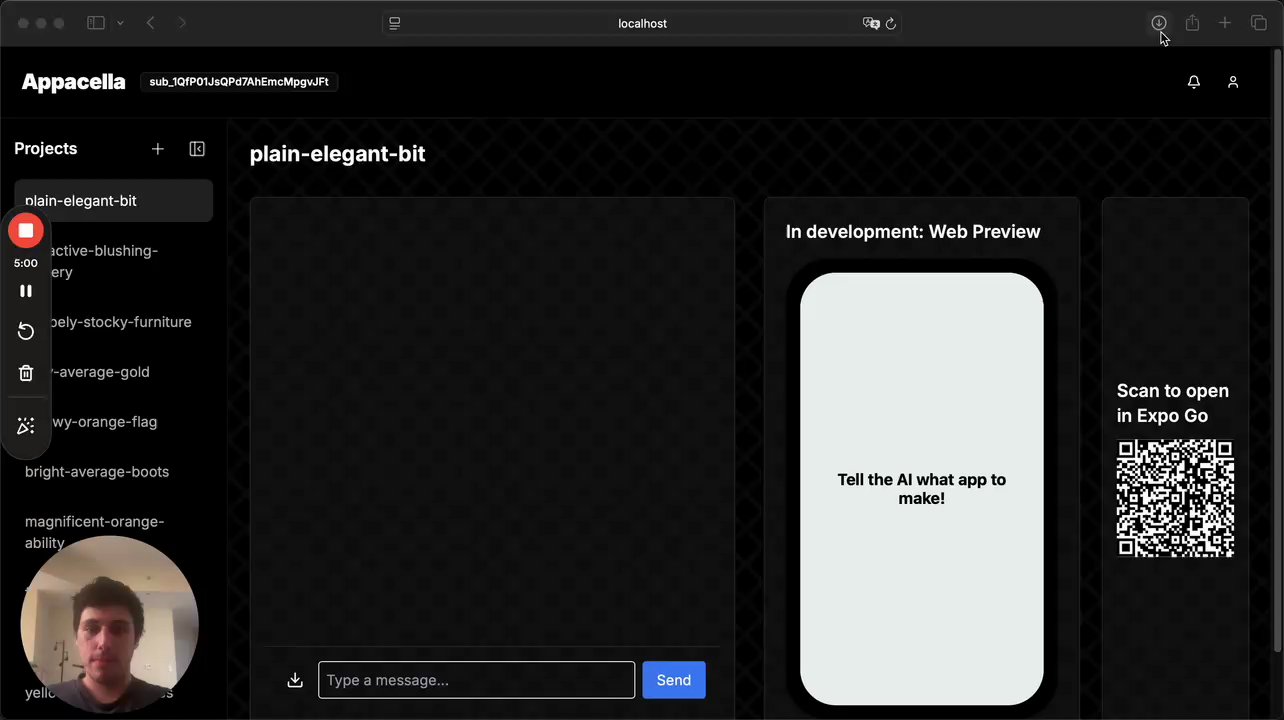1284x720 pixels.
Task: Click the Projects sidebar heading
Action: (x=46, y=149)
